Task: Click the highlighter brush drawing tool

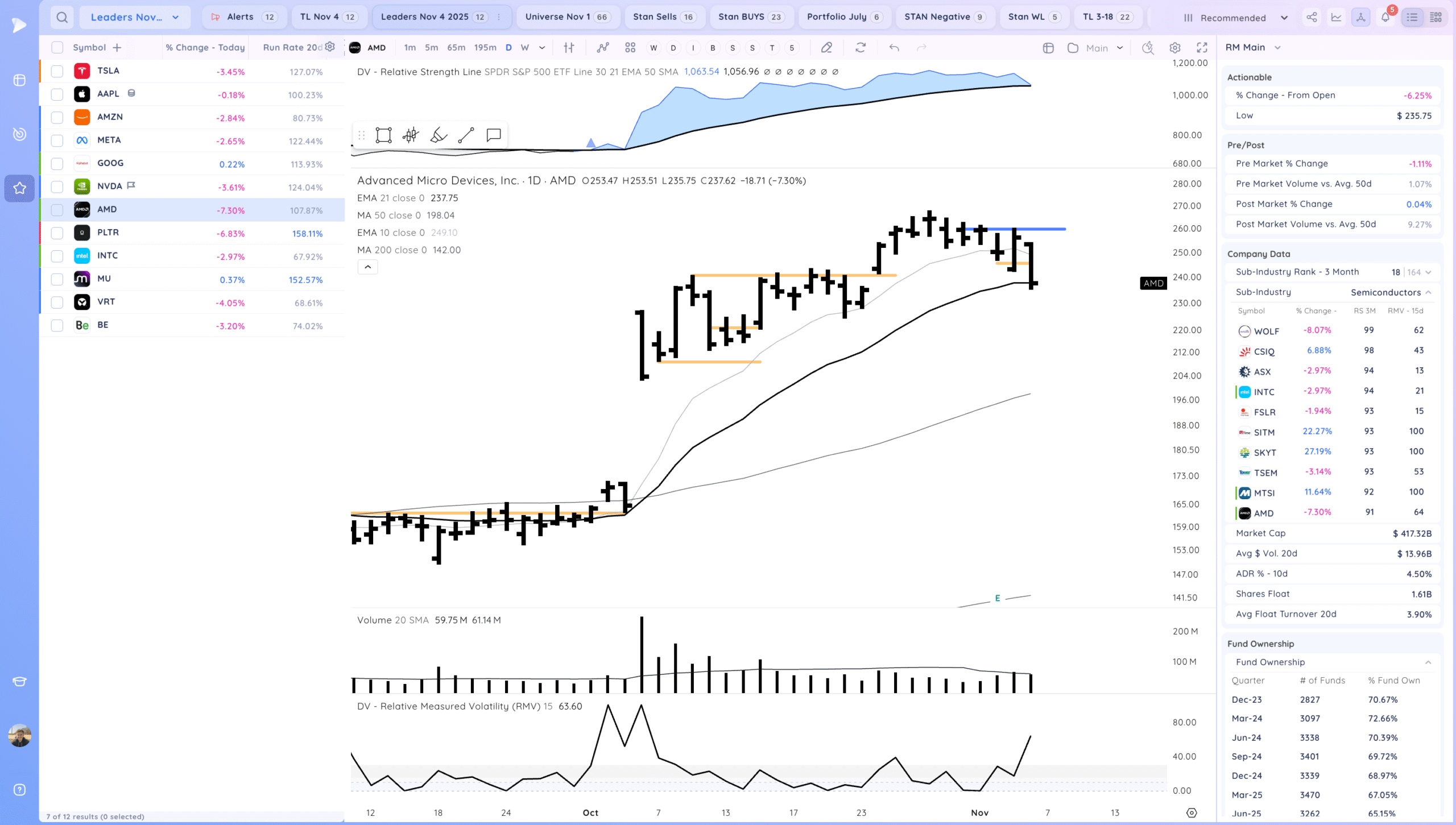Action: pos(439,135)
